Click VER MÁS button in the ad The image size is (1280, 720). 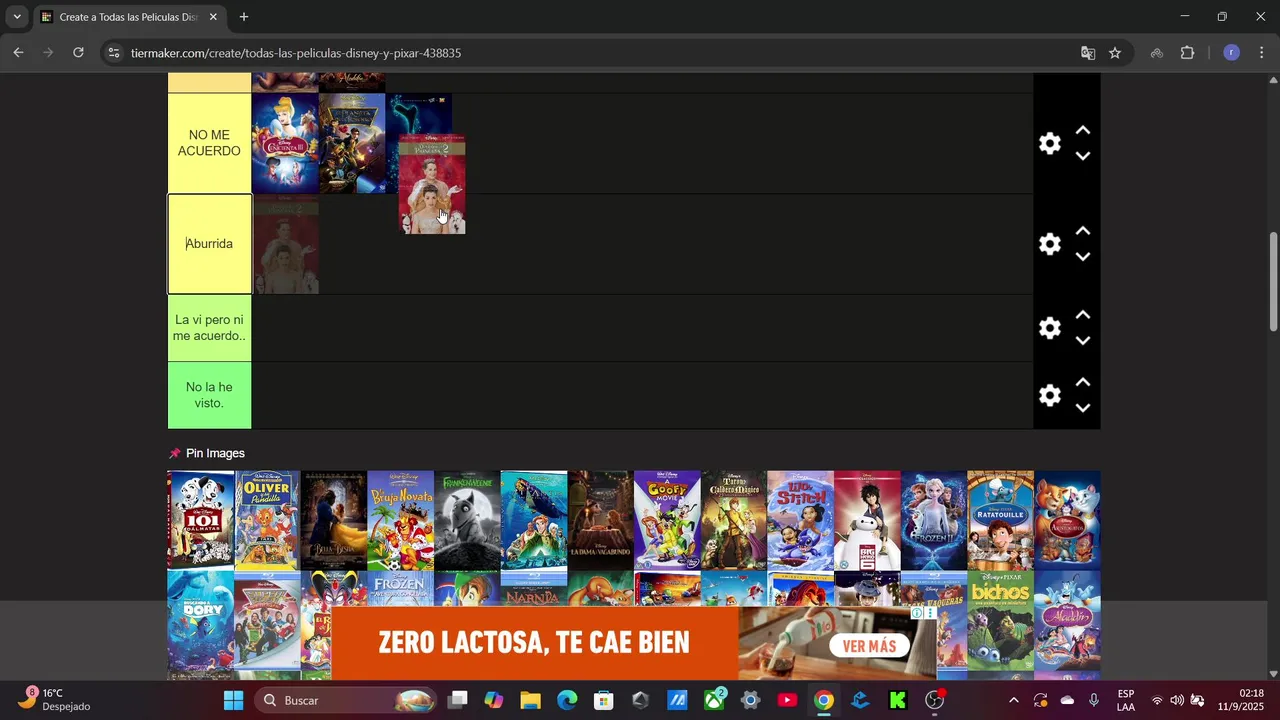click(x=868, y=646)
